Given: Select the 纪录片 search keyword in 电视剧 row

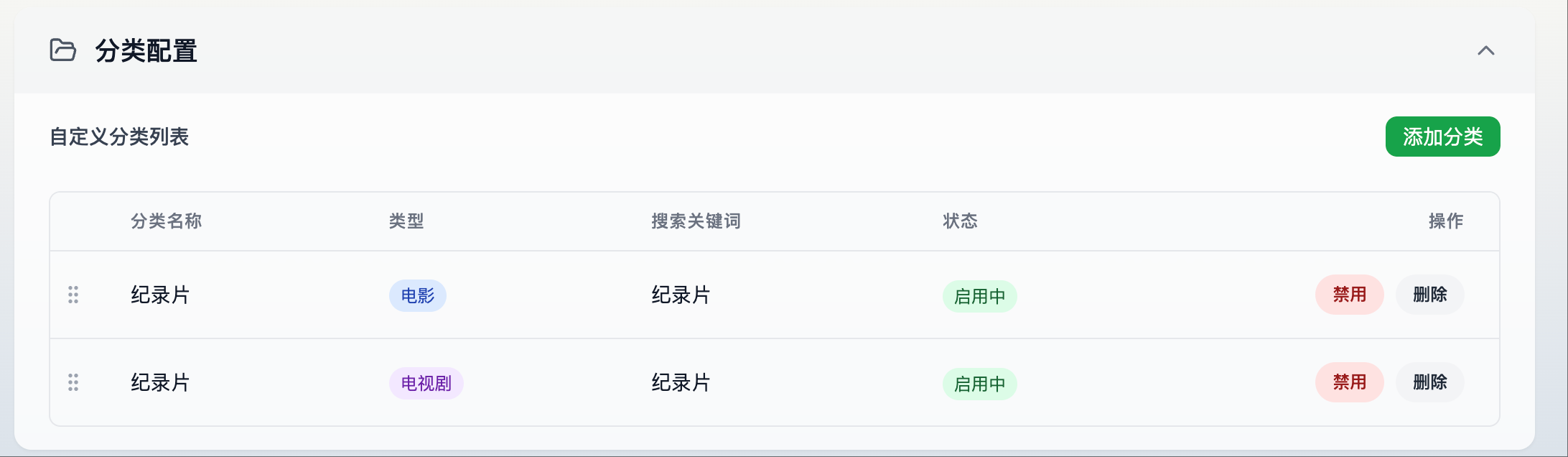Looking at the screenshot, I should (x=681, y=382).
